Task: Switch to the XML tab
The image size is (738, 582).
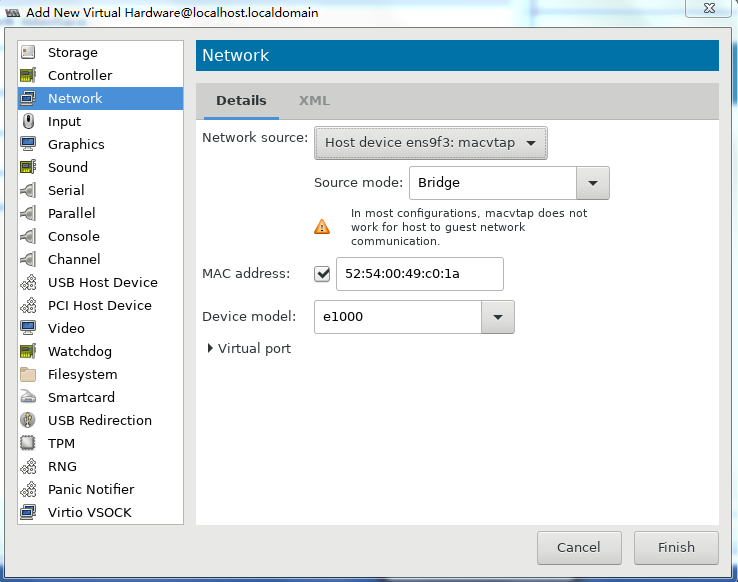Action: (314, 101)
